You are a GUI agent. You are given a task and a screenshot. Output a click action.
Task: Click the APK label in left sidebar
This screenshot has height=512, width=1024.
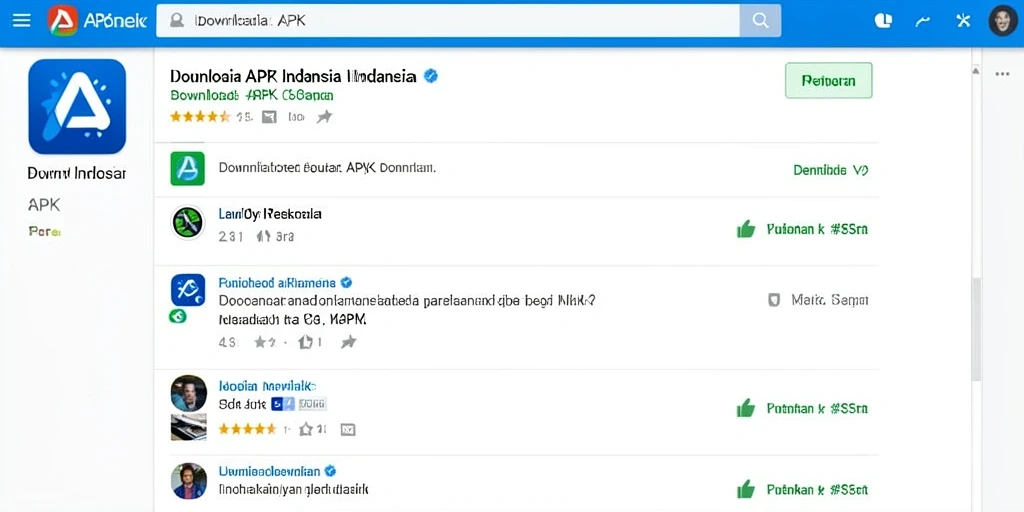pyautogui.click(x=44, y=205)
